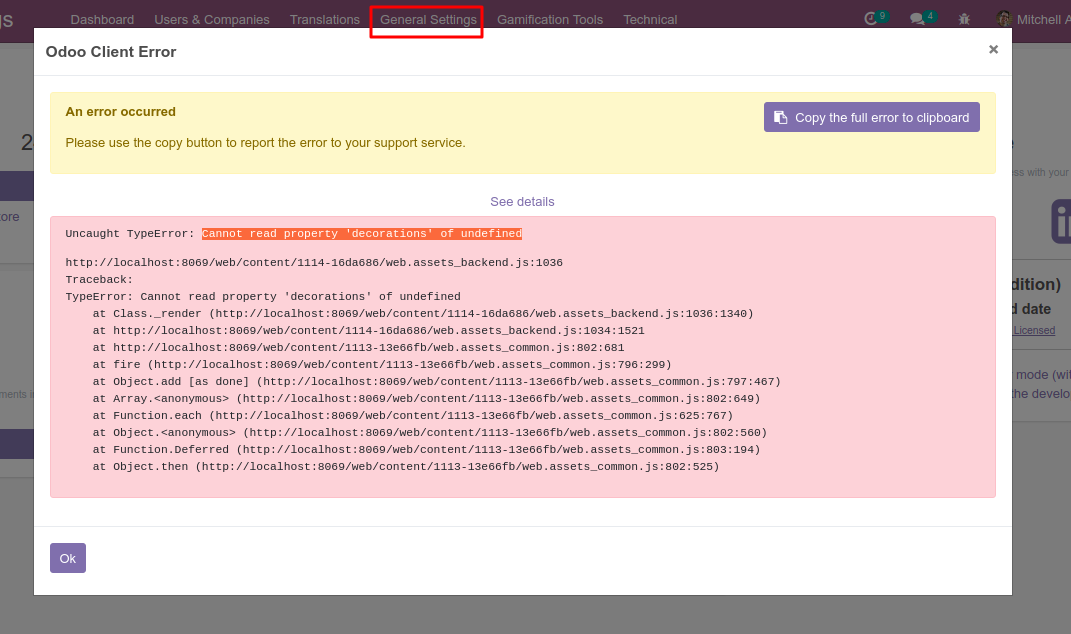The width and height of the screenshot is (1071, 634).
Task: Open the Technical dropdown menu
Action: [x=650, y=18]
